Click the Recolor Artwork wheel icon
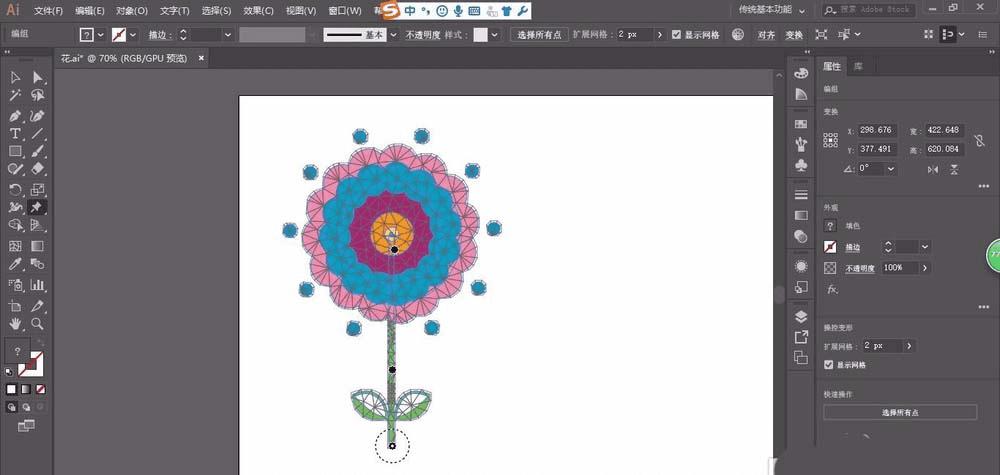 coord(738,34)
